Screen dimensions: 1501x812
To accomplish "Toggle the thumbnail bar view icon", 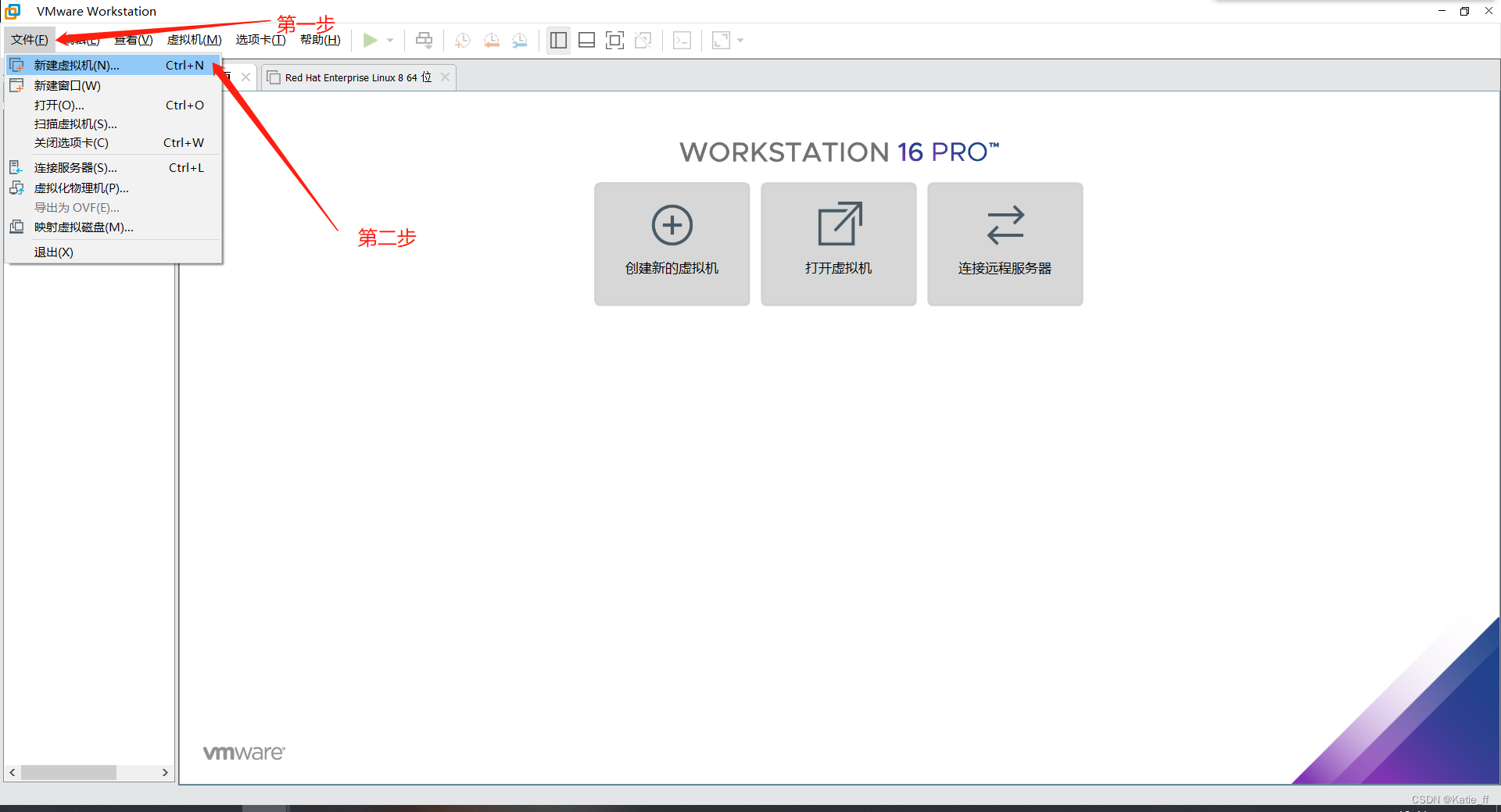I will [x=586, y=40].
